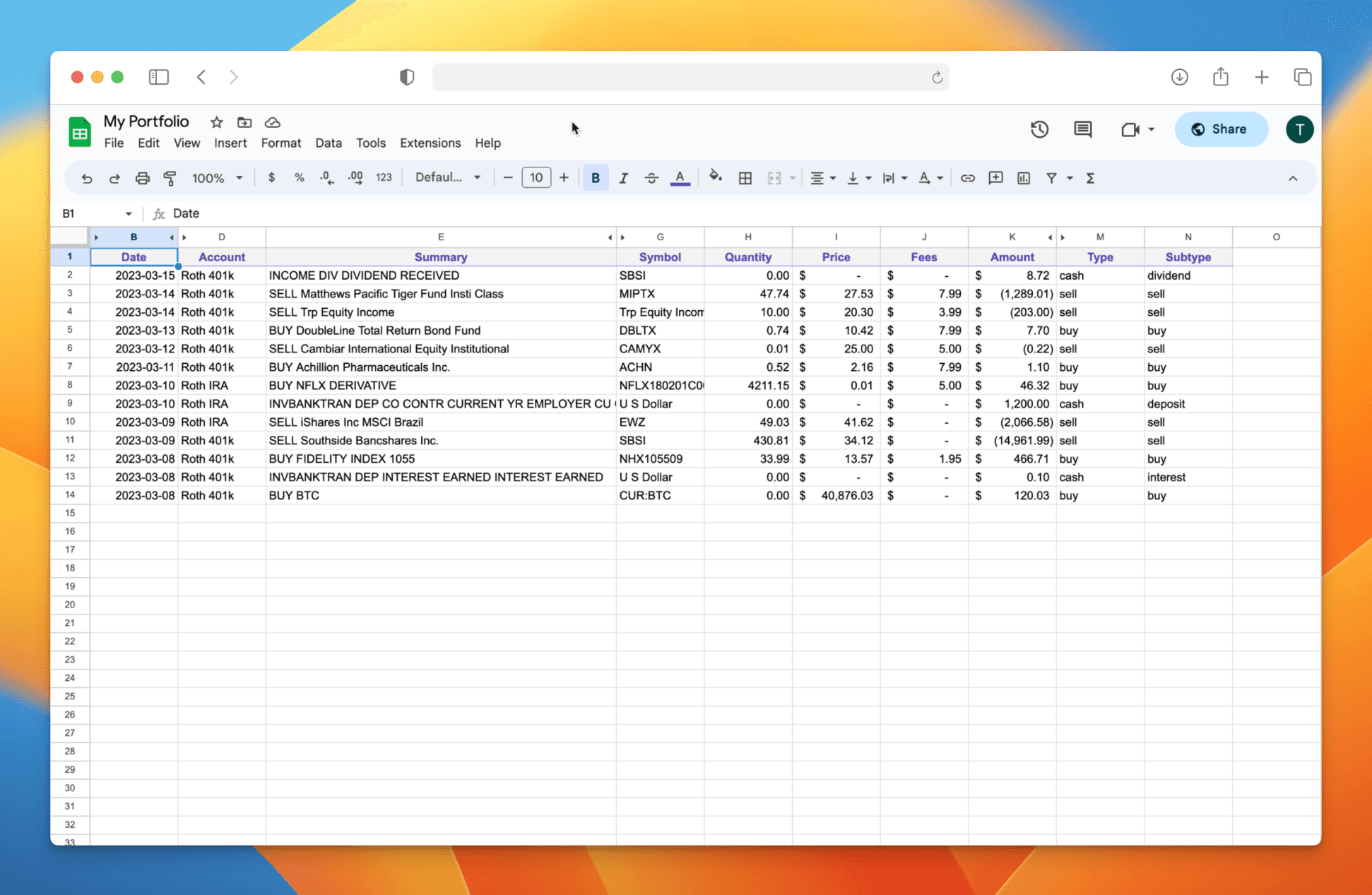Open the font family dropdown
Viewport: 1372px width, 895px height.
click(447, 177)
